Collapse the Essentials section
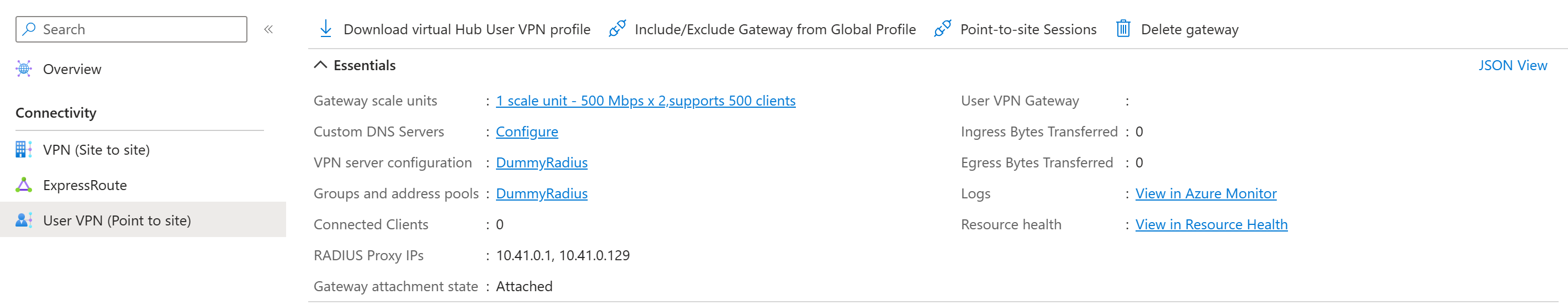Screen dimensions: 1568x305 coord(320,65)
